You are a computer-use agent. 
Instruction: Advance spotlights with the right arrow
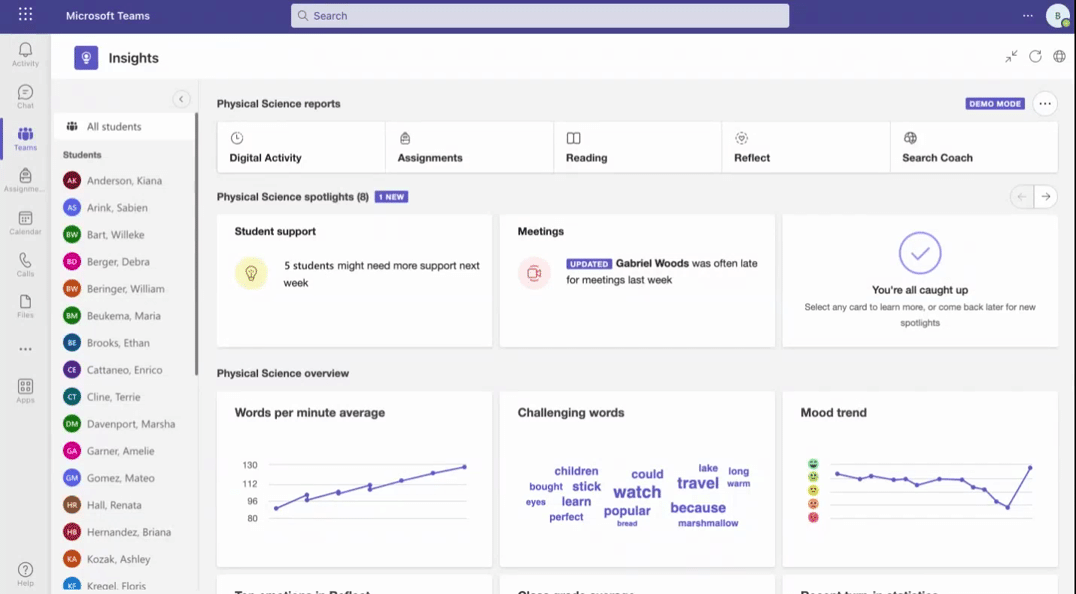tap(1045, 196)
